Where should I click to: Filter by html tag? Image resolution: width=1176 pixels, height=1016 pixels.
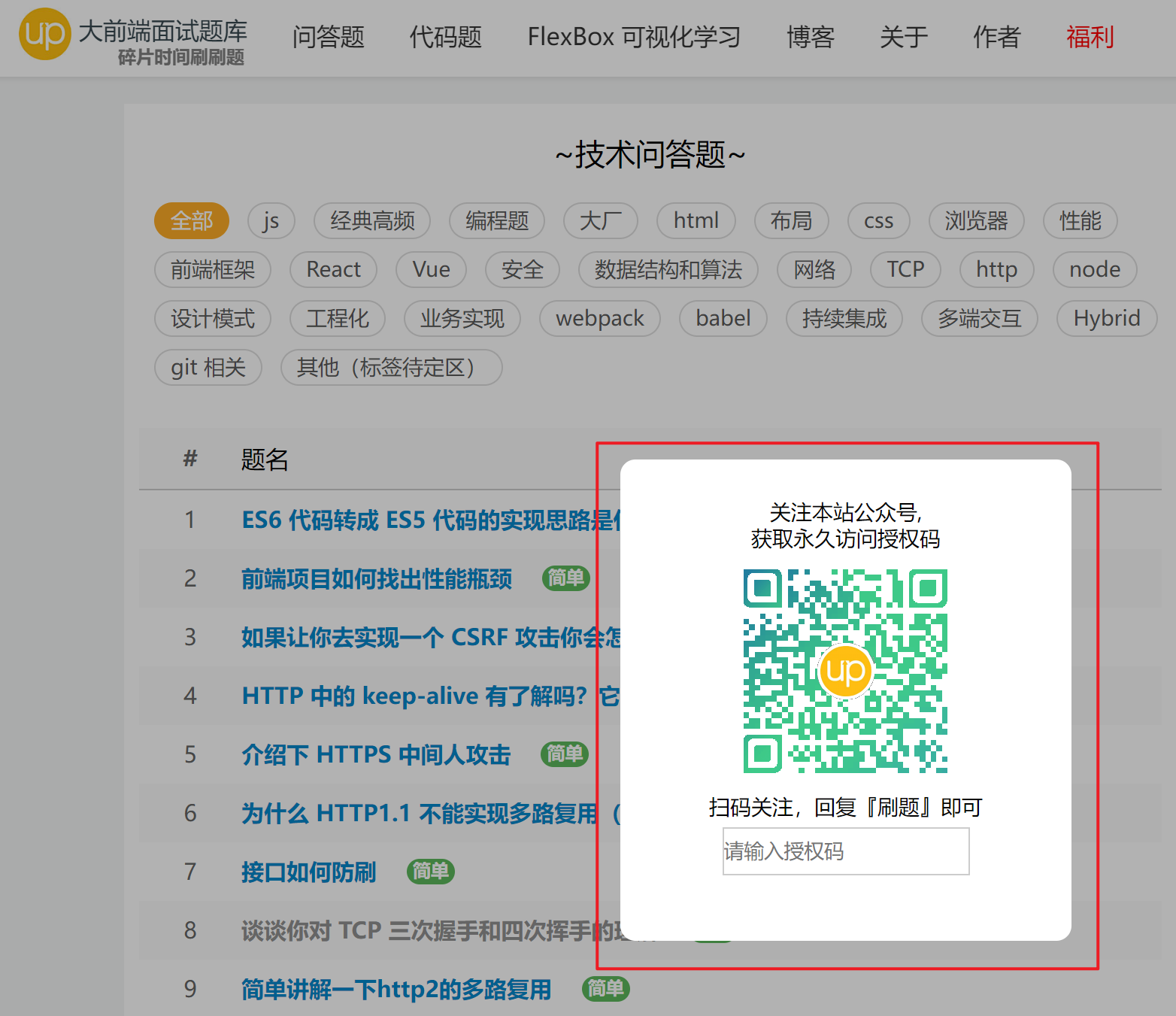point(696,220)
